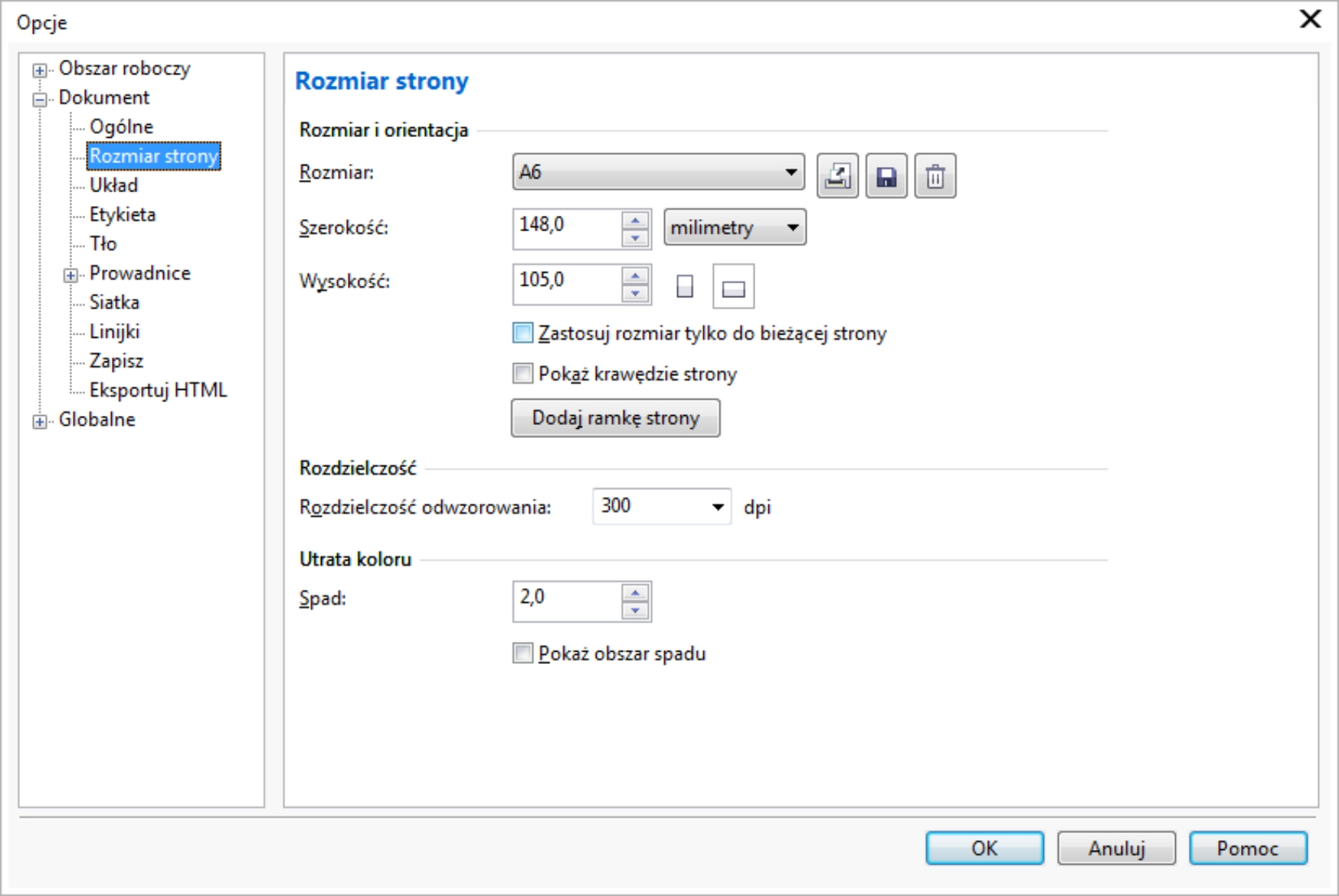Click the Szerokość value input field
This screenshot has height=896, width=1339.
[567, 227]
